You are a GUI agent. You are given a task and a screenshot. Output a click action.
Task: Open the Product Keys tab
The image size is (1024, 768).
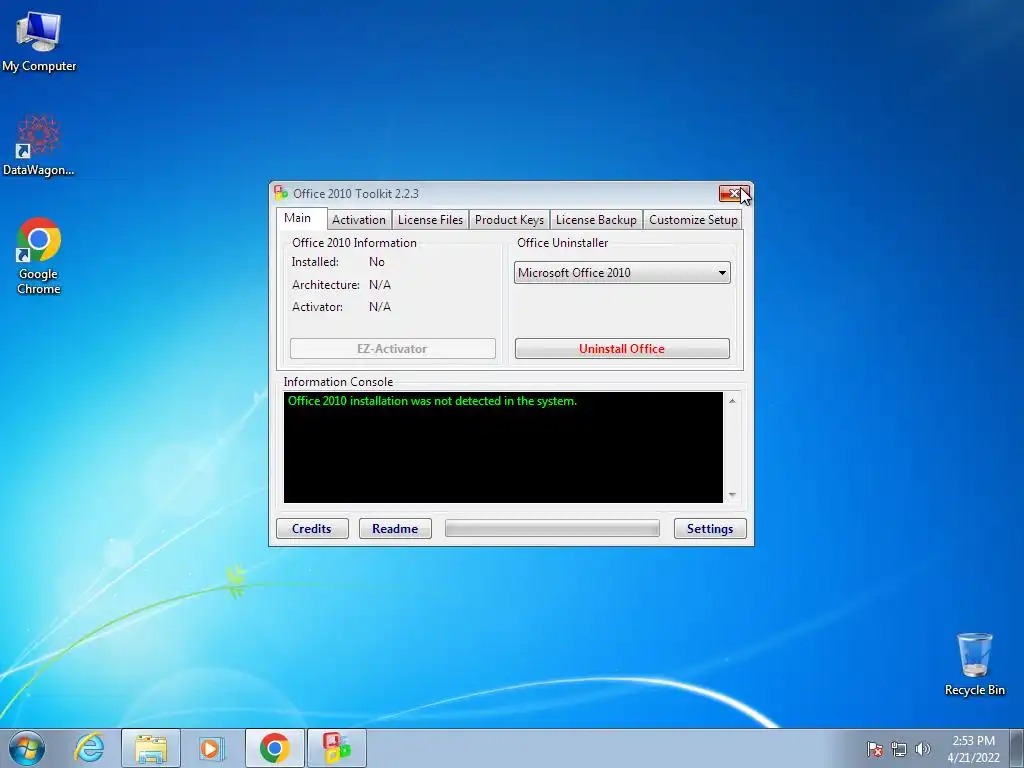point(509,220)
